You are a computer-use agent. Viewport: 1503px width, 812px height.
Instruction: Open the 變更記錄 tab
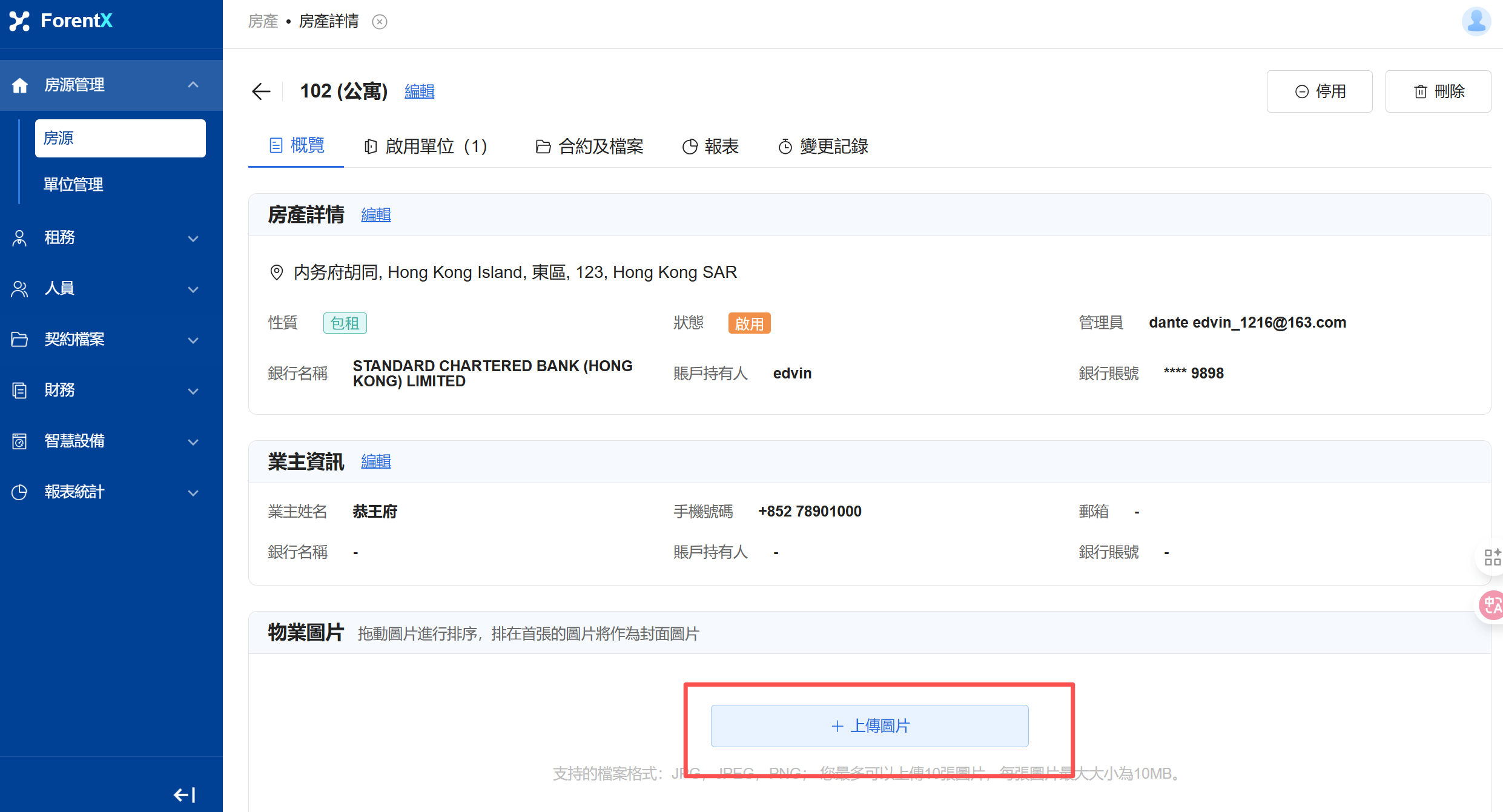click(x=824, y=147)
